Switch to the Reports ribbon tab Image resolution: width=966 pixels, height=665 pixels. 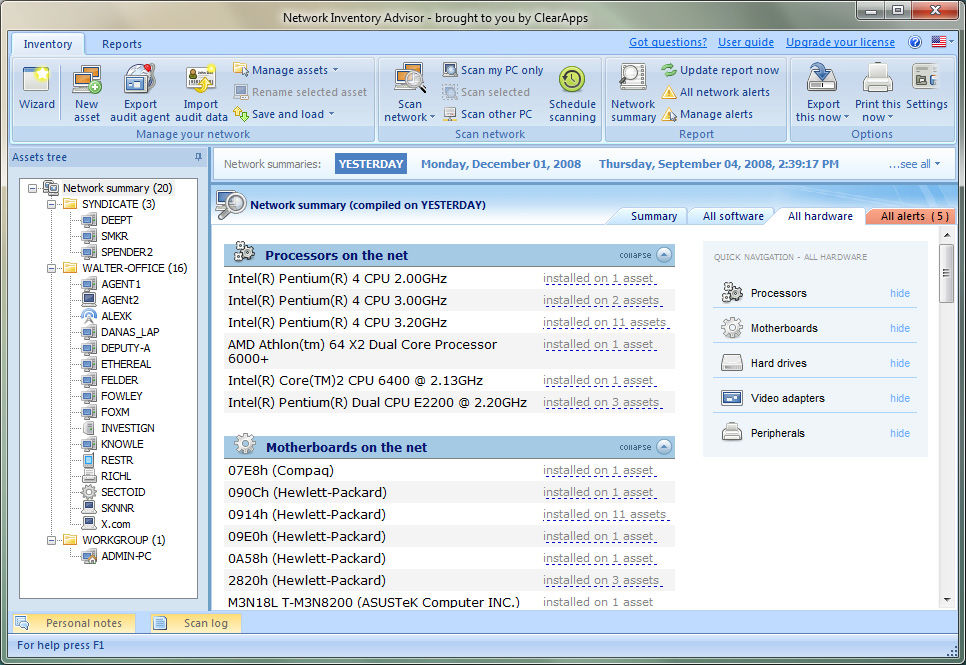point(122,44)
